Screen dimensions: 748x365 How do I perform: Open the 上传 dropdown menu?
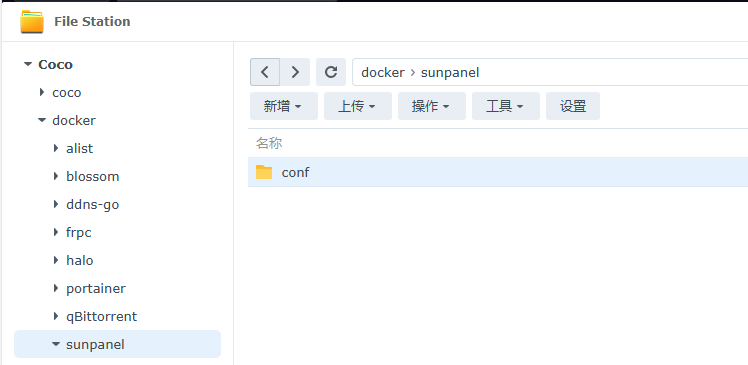[358, 106]
